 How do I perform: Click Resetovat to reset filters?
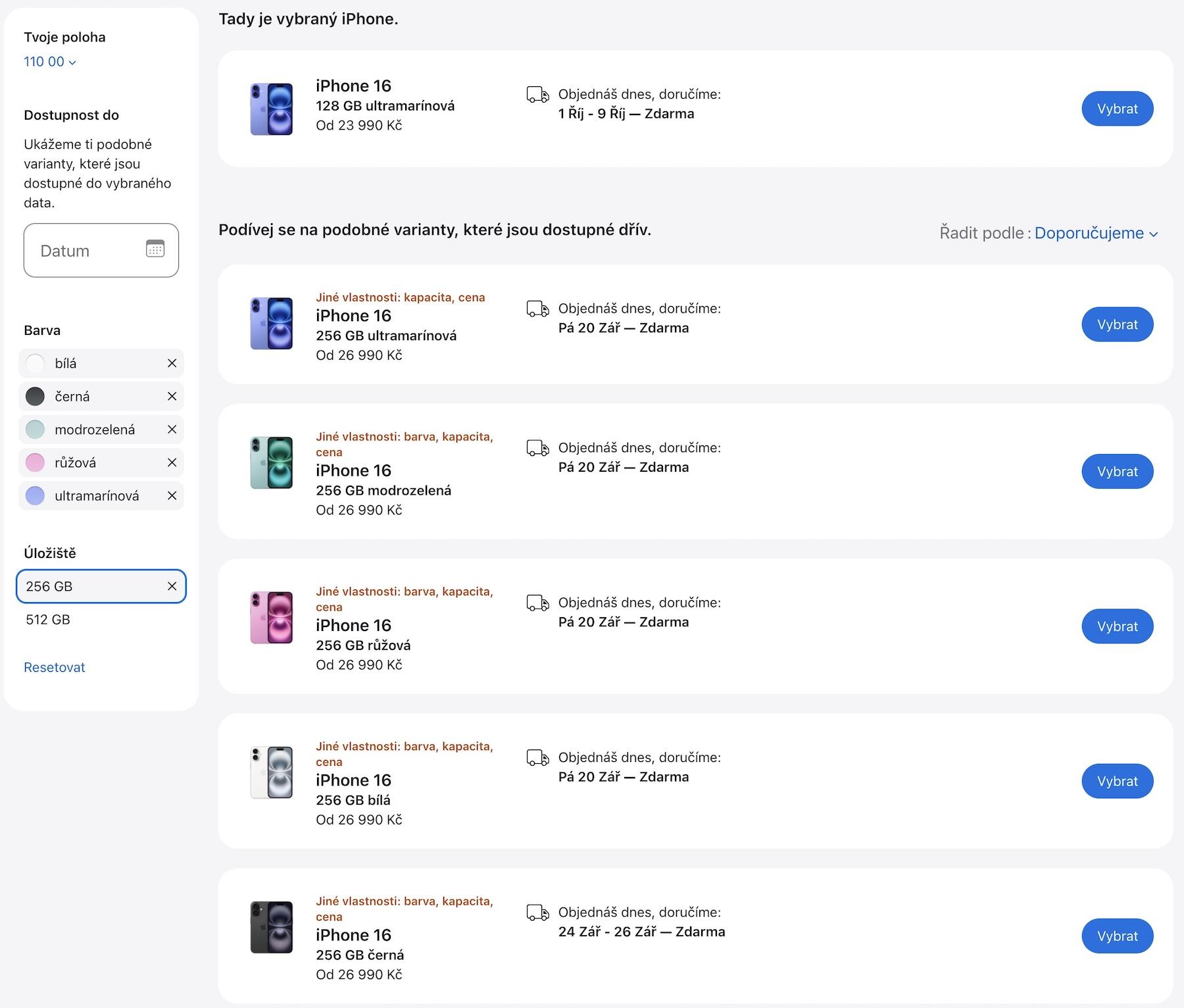click(x=55, y=667)
